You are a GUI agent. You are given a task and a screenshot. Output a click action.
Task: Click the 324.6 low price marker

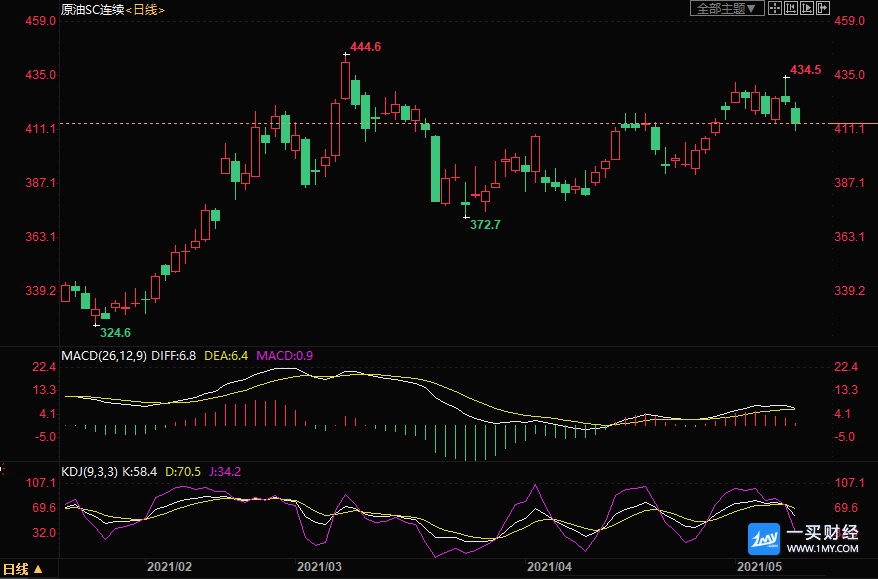pos(115,333)
